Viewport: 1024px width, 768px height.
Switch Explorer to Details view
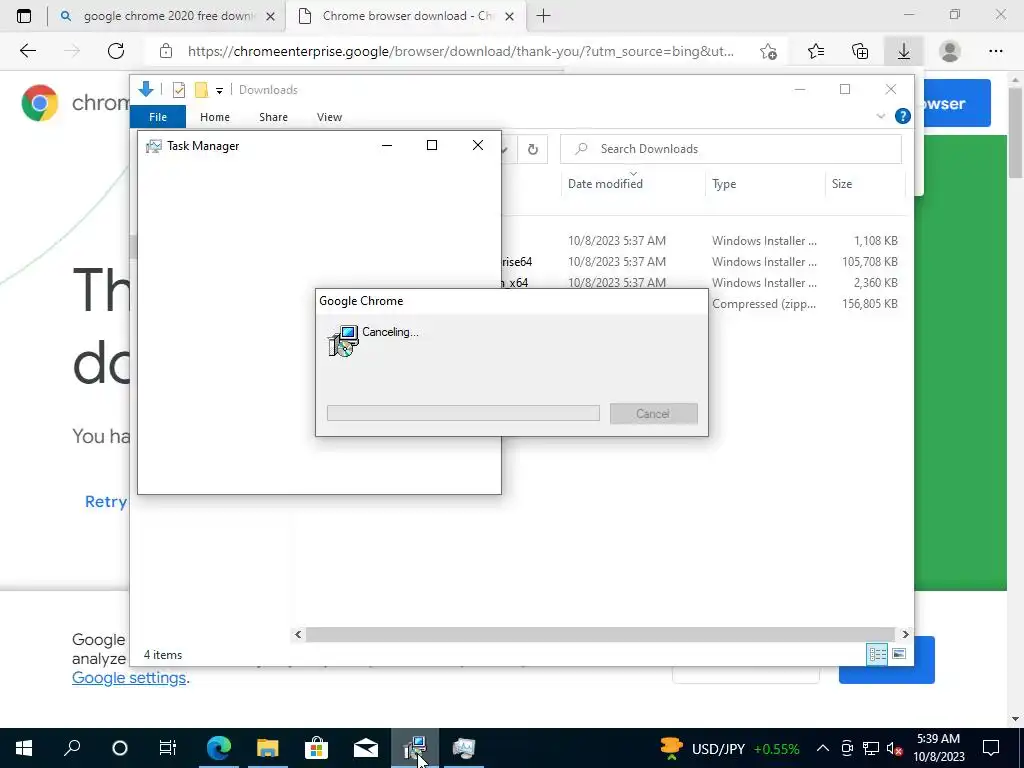click(x=877, y=654)
